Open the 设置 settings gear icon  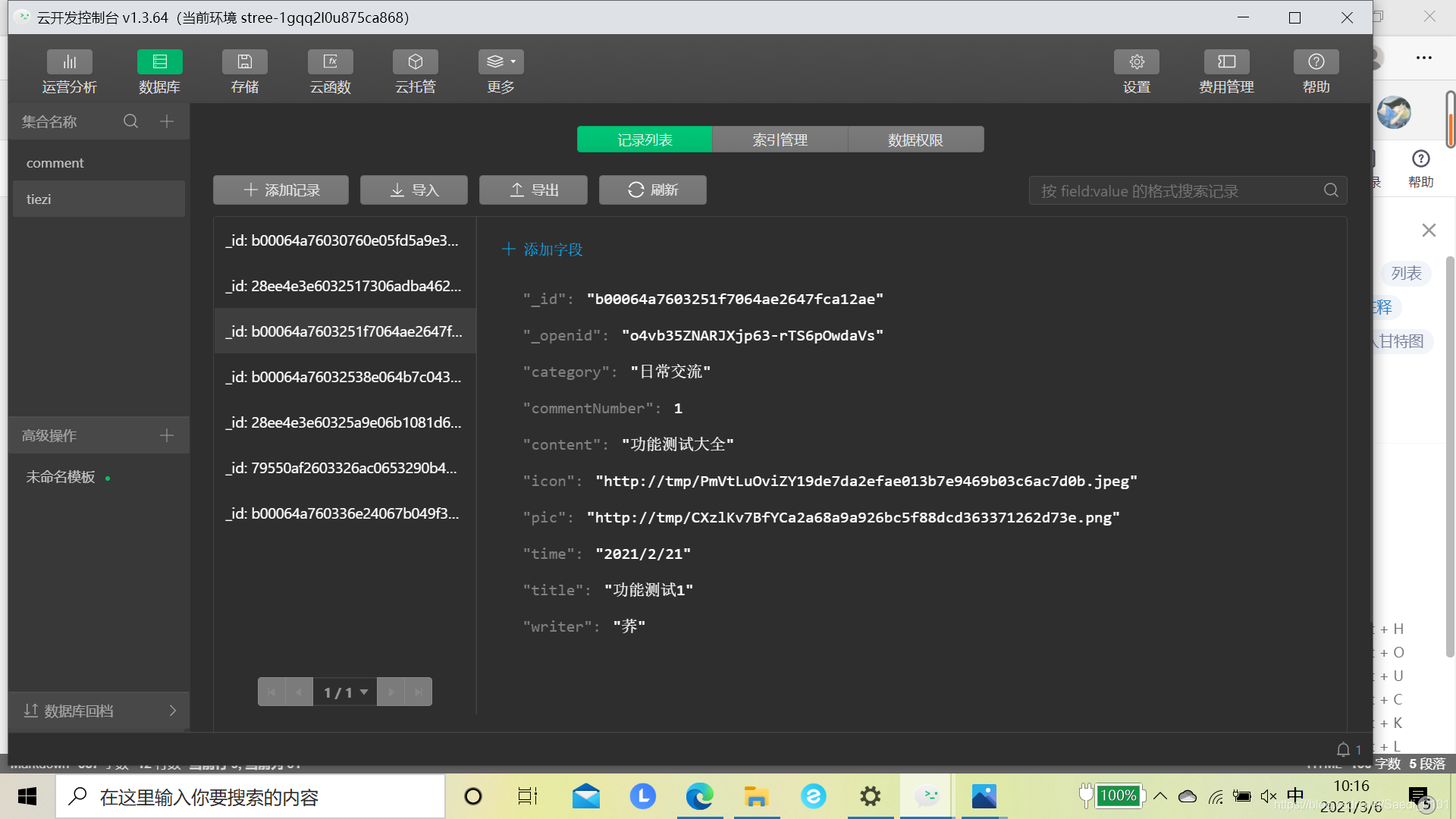pyautogui.click(x=1136, y=62)
